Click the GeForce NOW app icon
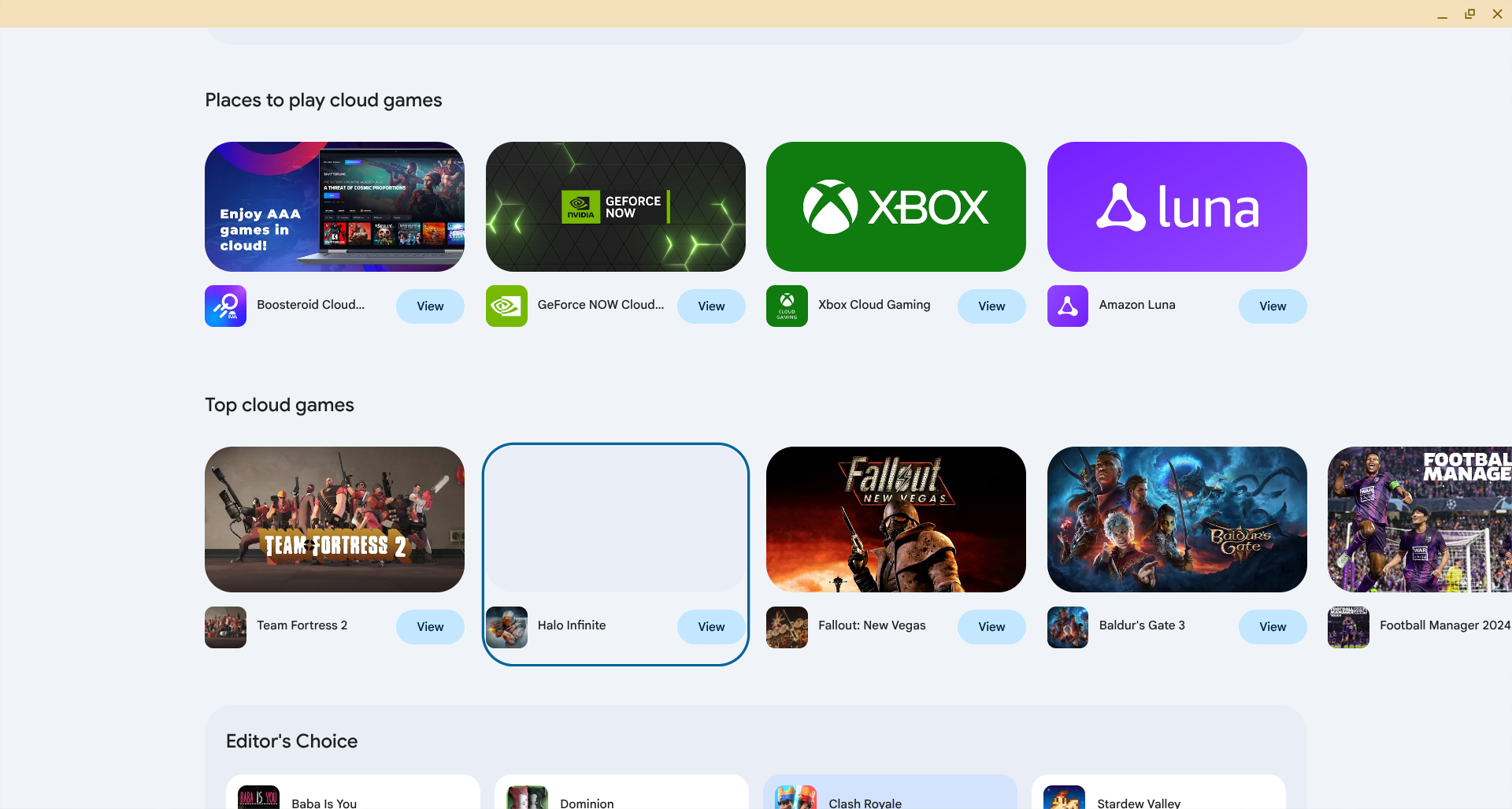The height and width of the screenshot is (809, 1512). (x=506, y=306)
